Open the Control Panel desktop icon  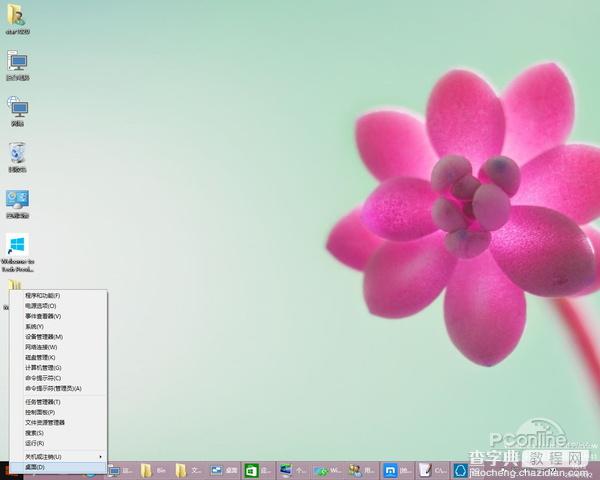(17, 204)
